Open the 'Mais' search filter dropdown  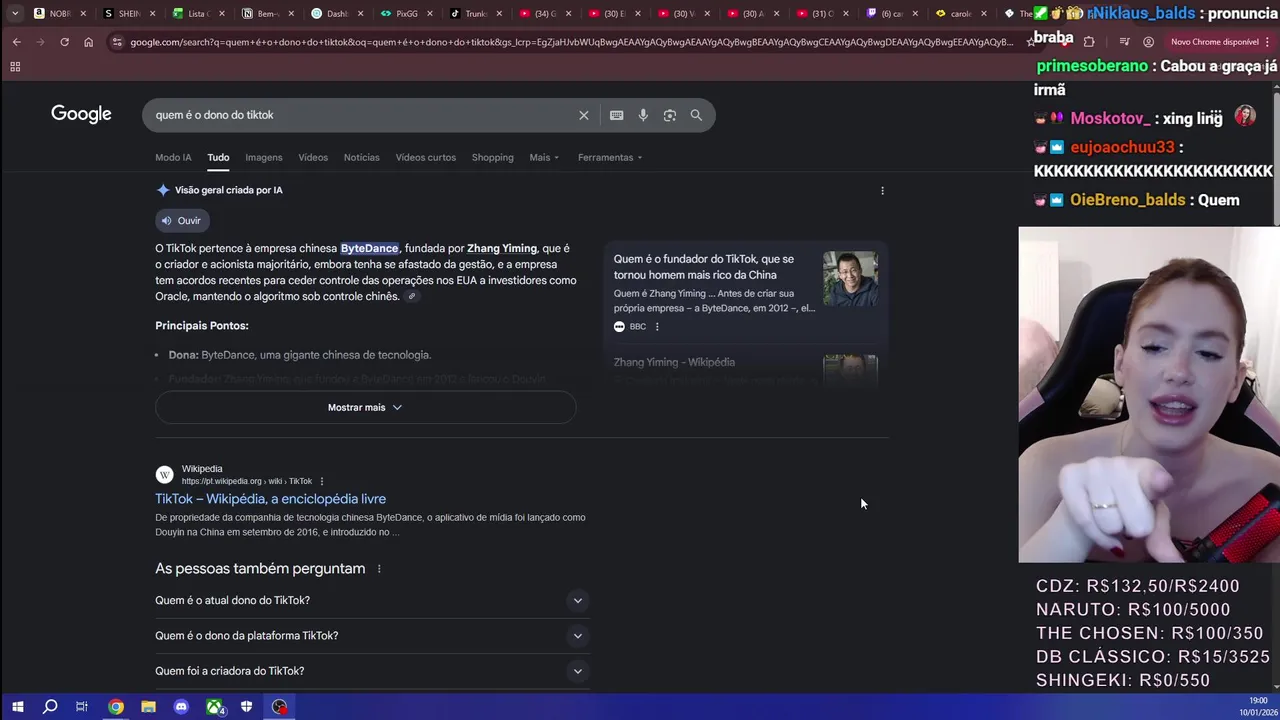[x=544, y=157]
